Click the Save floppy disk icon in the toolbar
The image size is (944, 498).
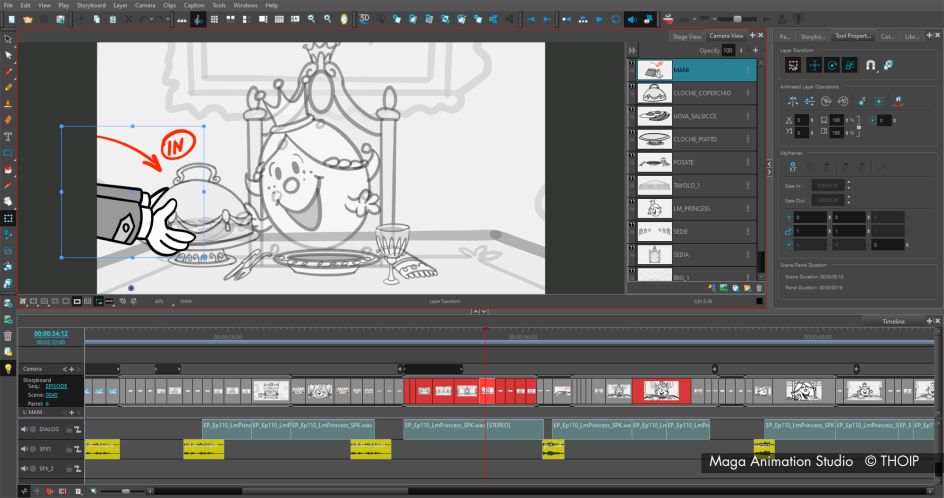60,19
